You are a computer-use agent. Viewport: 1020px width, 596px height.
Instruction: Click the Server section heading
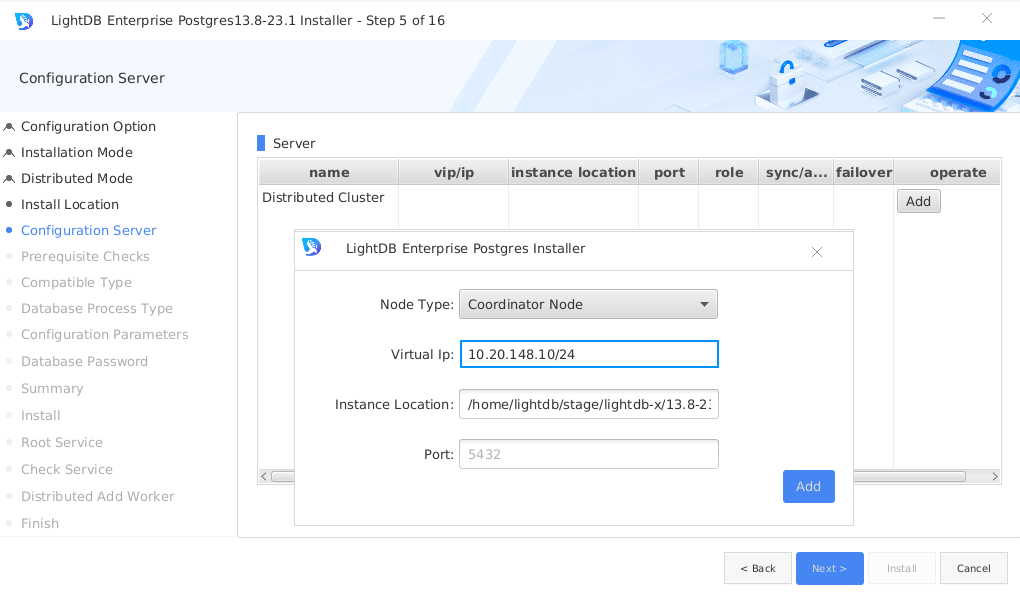(x=294, y=143)
